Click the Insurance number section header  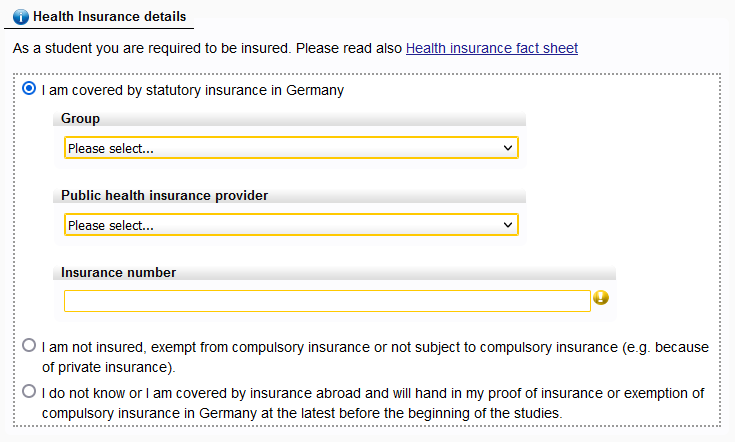coord(119,272)
